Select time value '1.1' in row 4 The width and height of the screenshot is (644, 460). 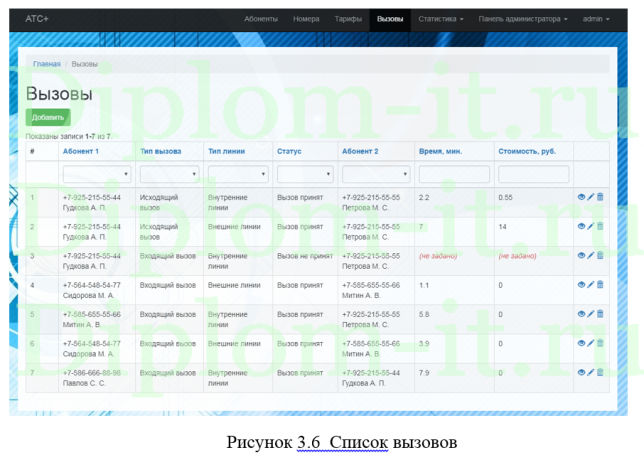click(424, 285)
